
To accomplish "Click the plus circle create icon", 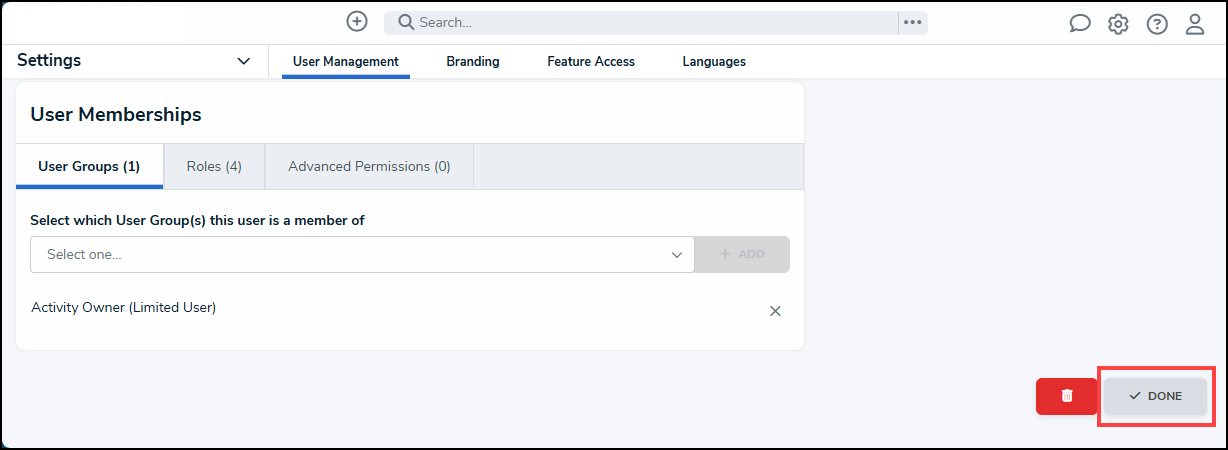I will pyautogui.click(x=357, y=21).
